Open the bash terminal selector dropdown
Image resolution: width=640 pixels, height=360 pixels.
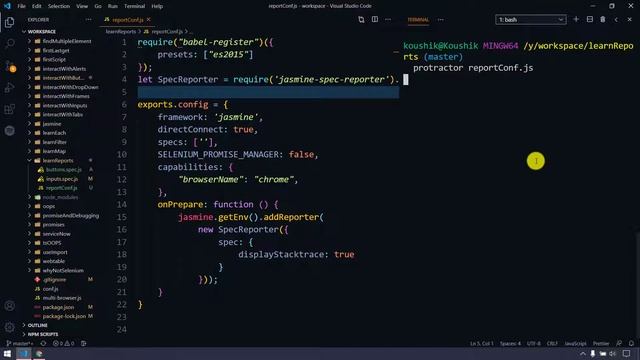click(x=531, y=20)
